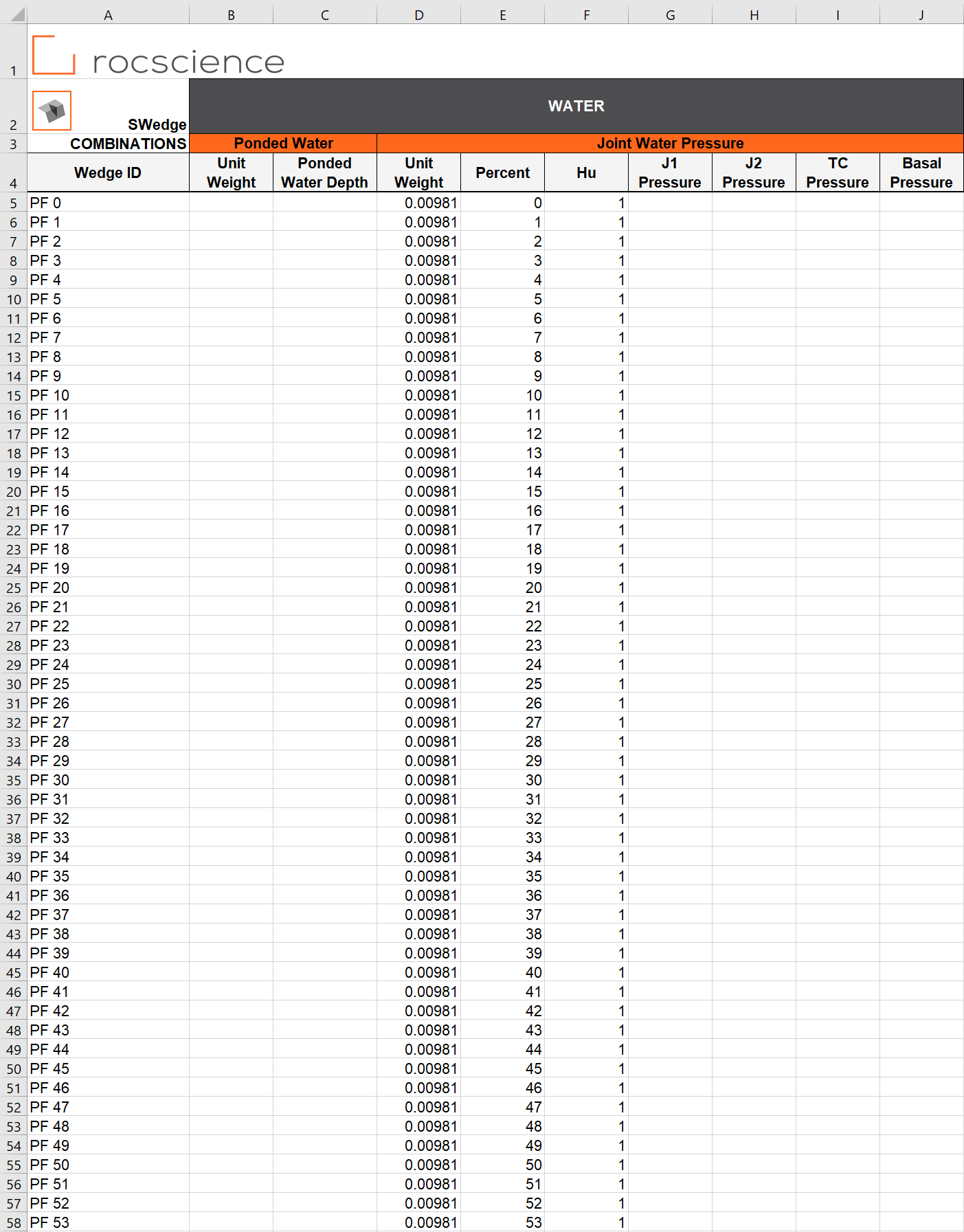Click Unit Weight heading under Joint Water Pressure
The height and width of the screenshot is (1232, 964).
click(x=418, y=172)
